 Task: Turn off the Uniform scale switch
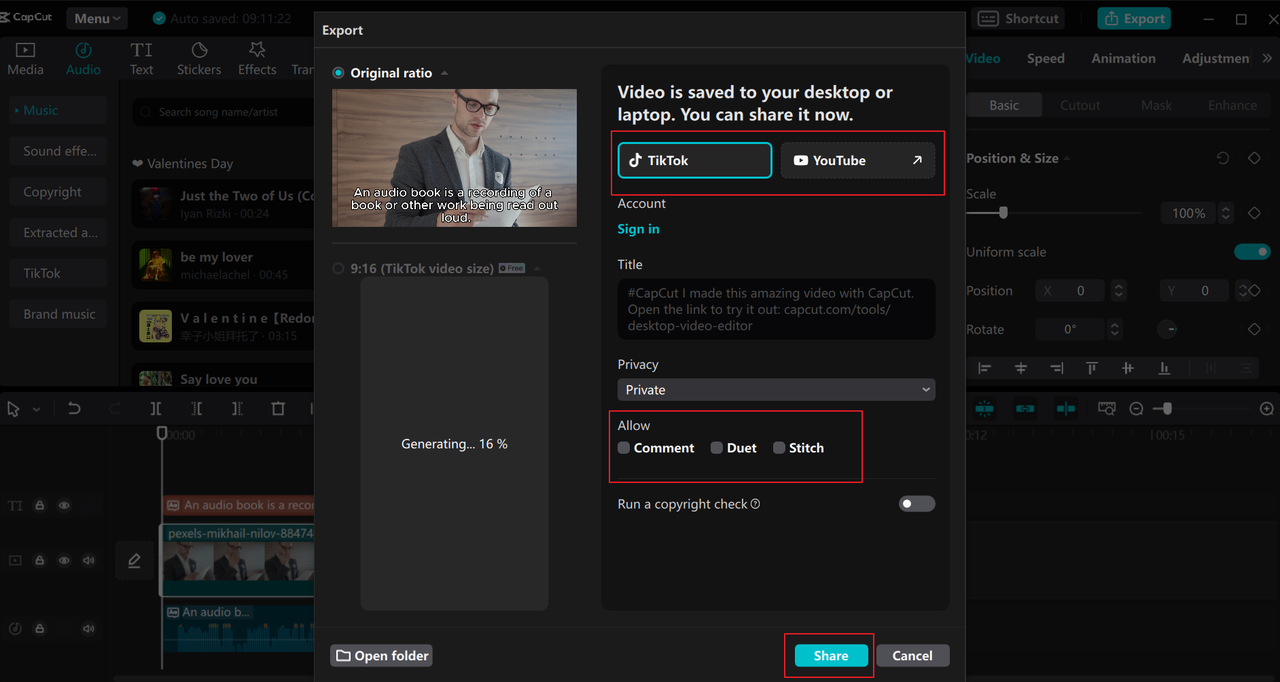(x=1252, y=252)
